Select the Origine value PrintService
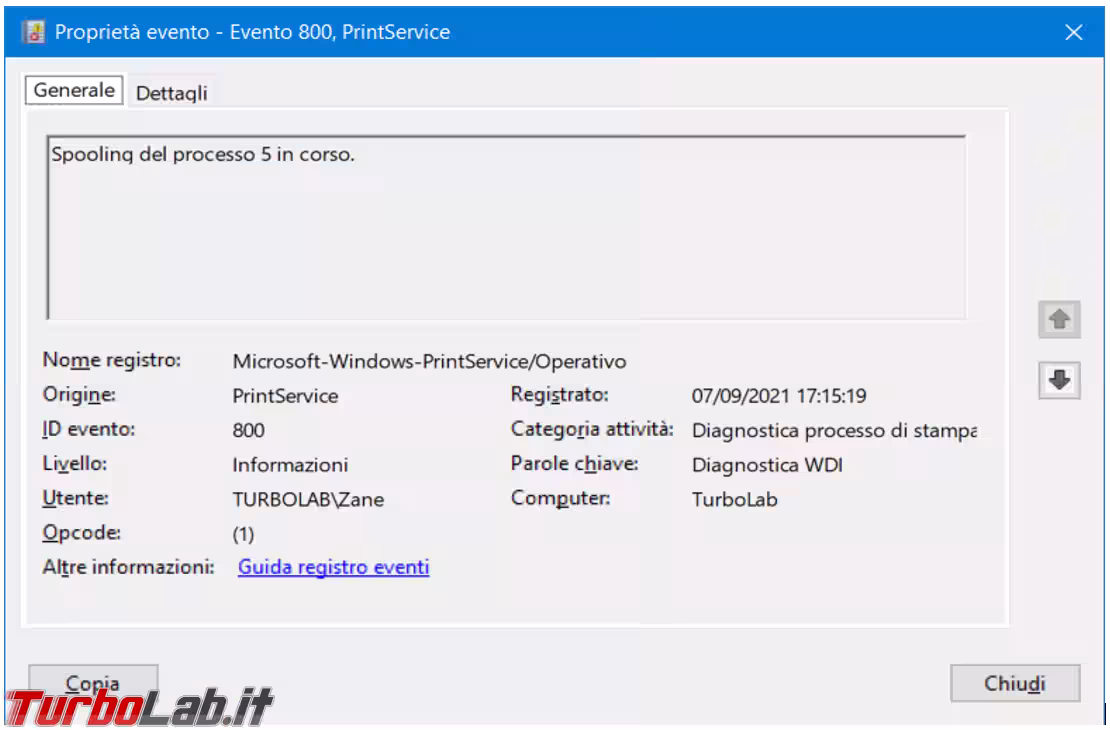The image size is (1110, 730). [x=285, y=396]
